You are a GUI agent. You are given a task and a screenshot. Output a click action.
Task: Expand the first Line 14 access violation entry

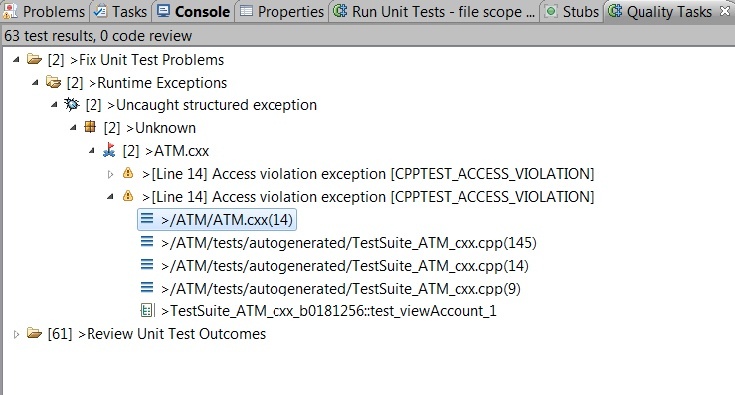click(110, 174)
